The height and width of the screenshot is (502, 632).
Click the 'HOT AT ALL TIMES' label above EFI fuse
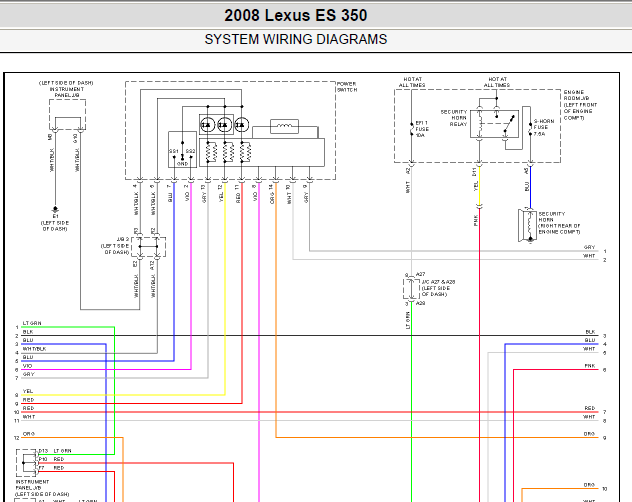click(412, 82)
